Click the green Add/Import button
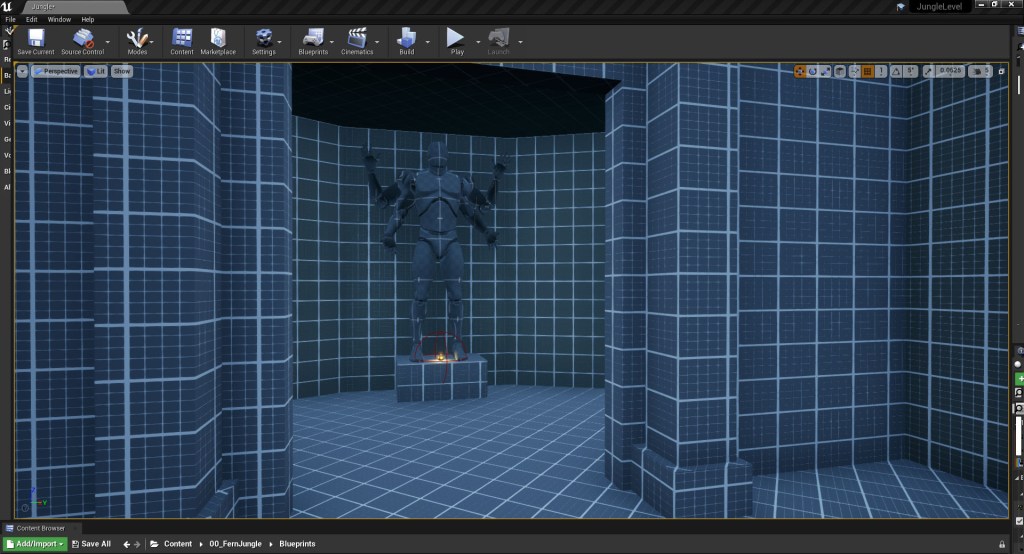The height and width of the screenshot is (554, 1024). [35, 544]
